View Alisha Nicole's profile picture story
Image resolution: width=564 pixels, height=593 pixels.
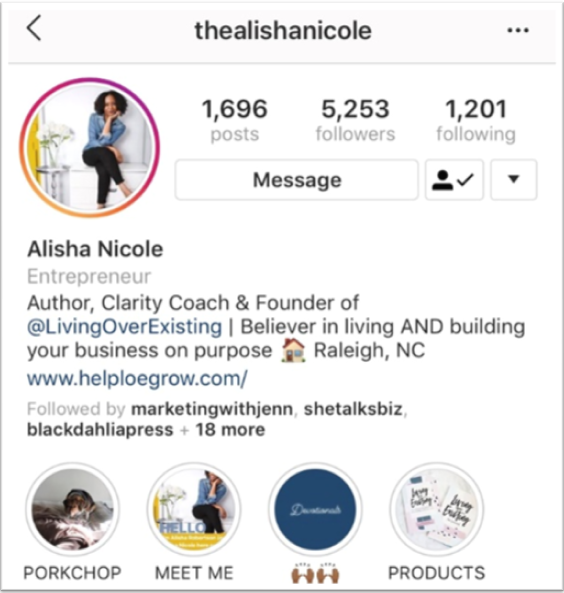[x=90, y=148]
